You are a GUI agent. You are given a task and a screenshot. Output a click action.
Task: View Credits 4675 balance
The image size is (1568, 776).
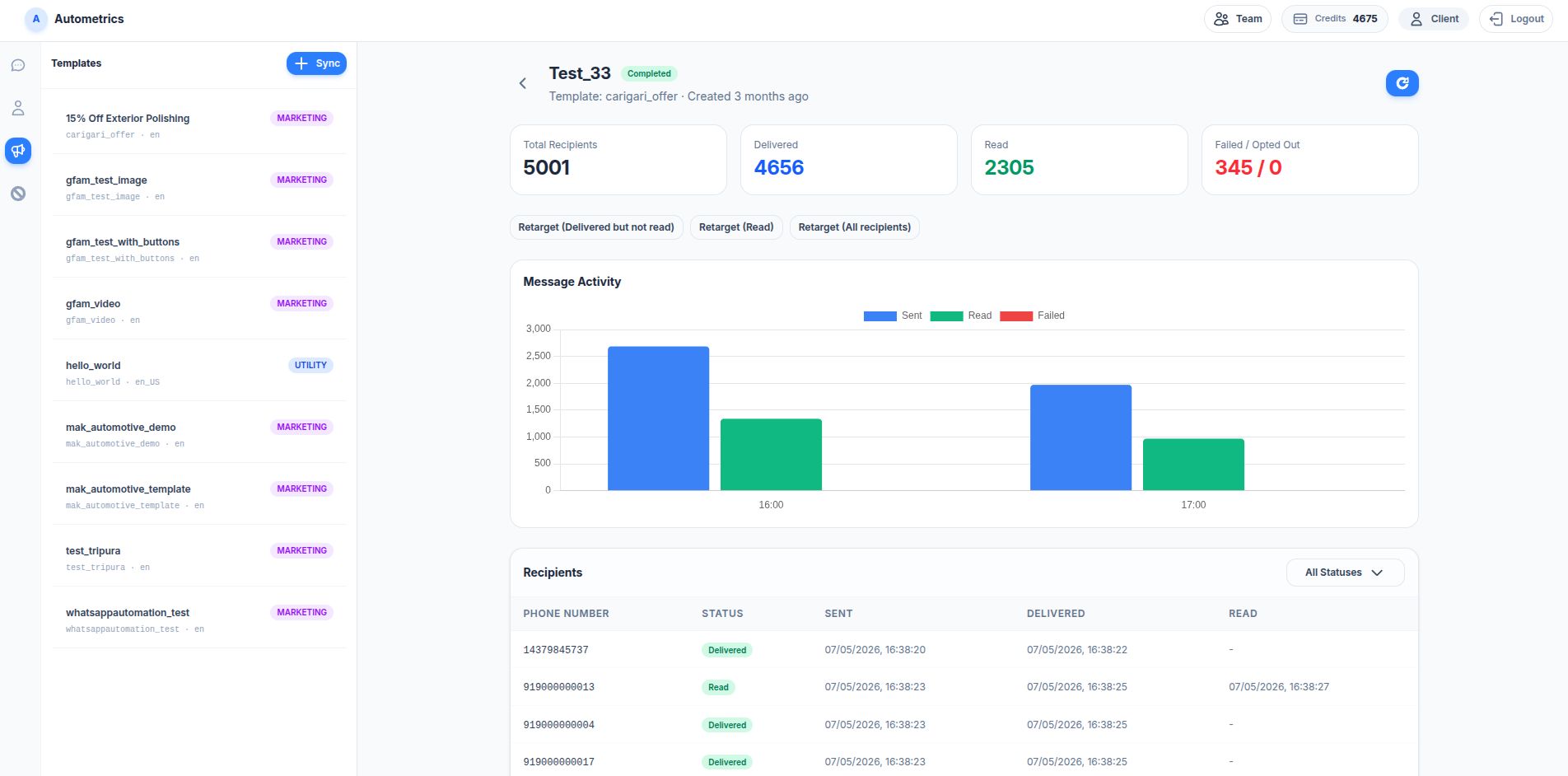click(1335, 19)
